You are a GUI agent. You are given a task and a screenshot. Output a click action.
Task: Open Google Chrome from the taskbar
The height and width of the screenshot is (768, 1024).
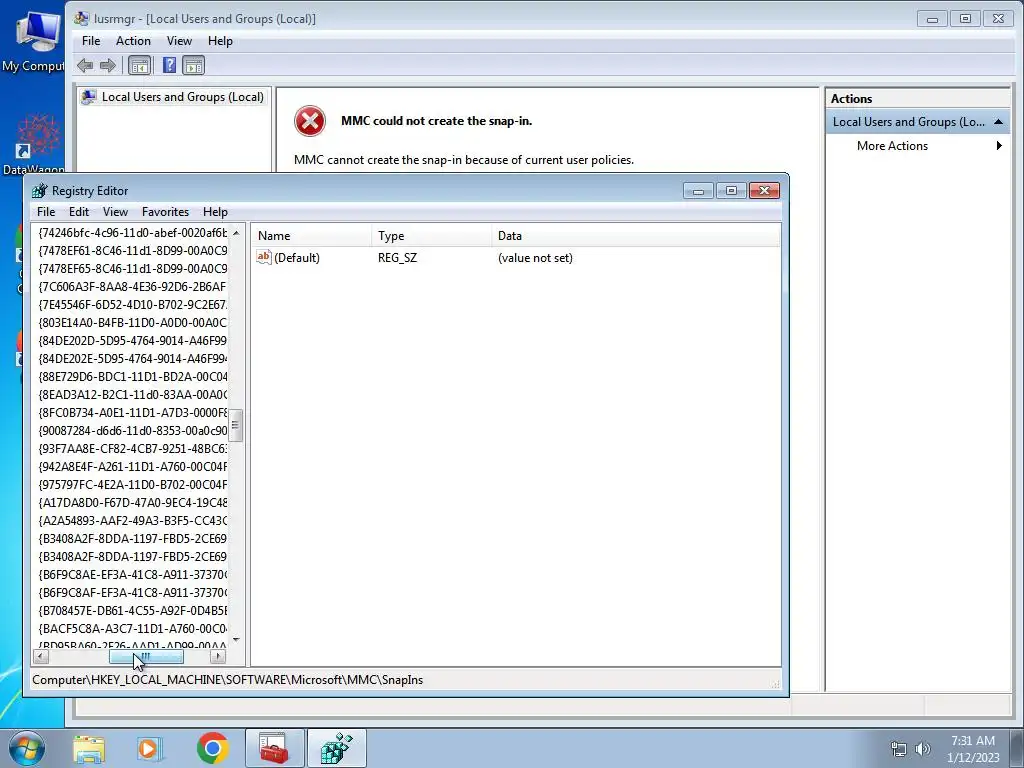[212, 748]
